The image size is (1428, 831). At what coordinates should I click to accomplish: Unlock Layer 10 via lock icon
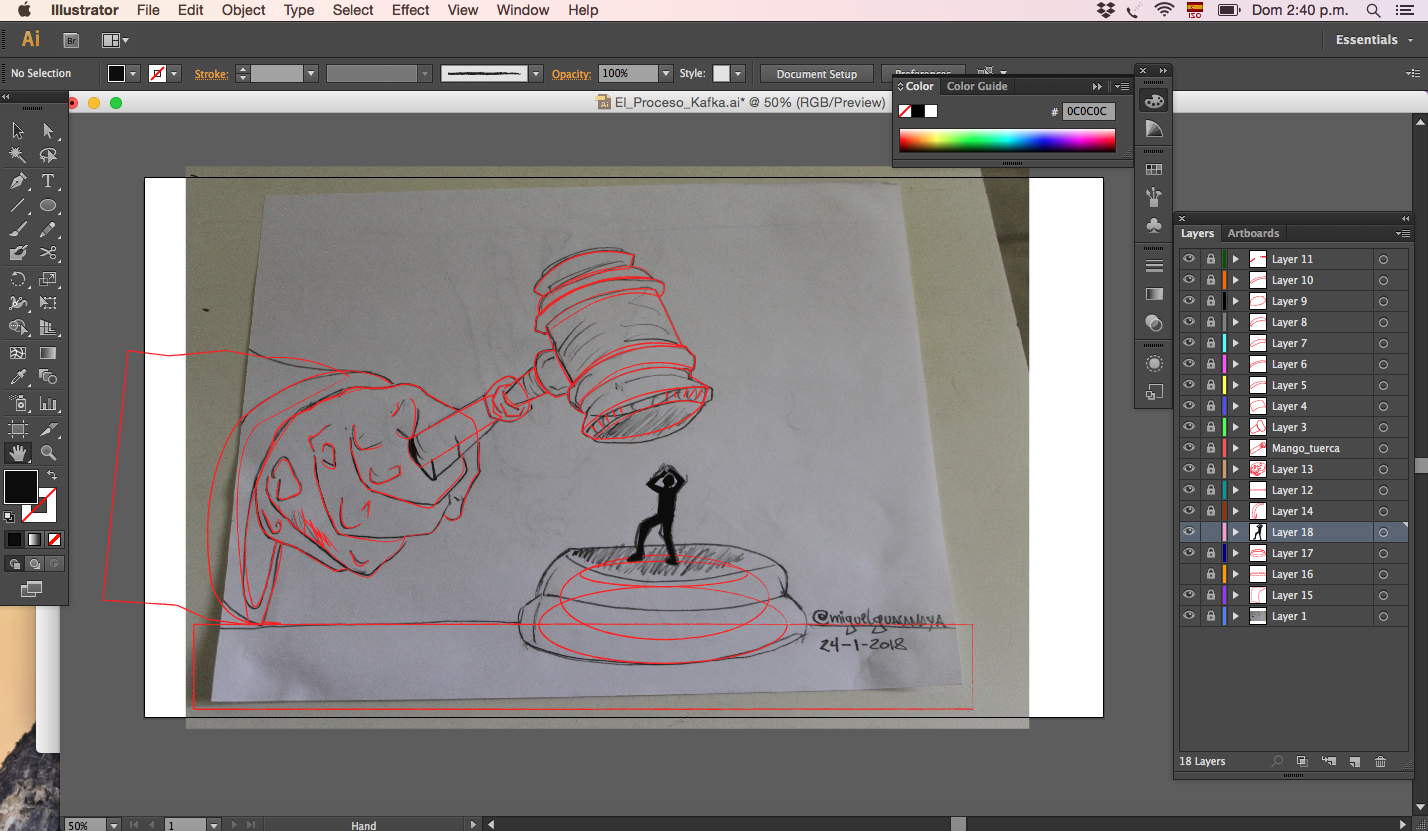[1211, 280]
